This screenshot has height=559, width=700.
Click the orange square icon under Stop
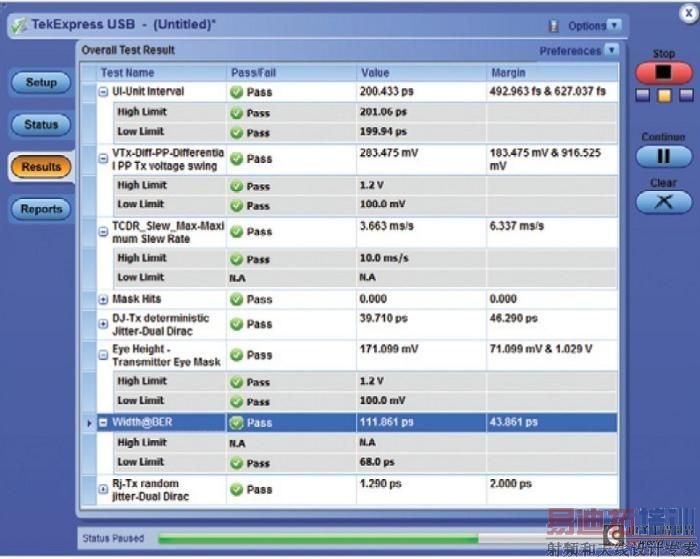[x=664, y=95]
